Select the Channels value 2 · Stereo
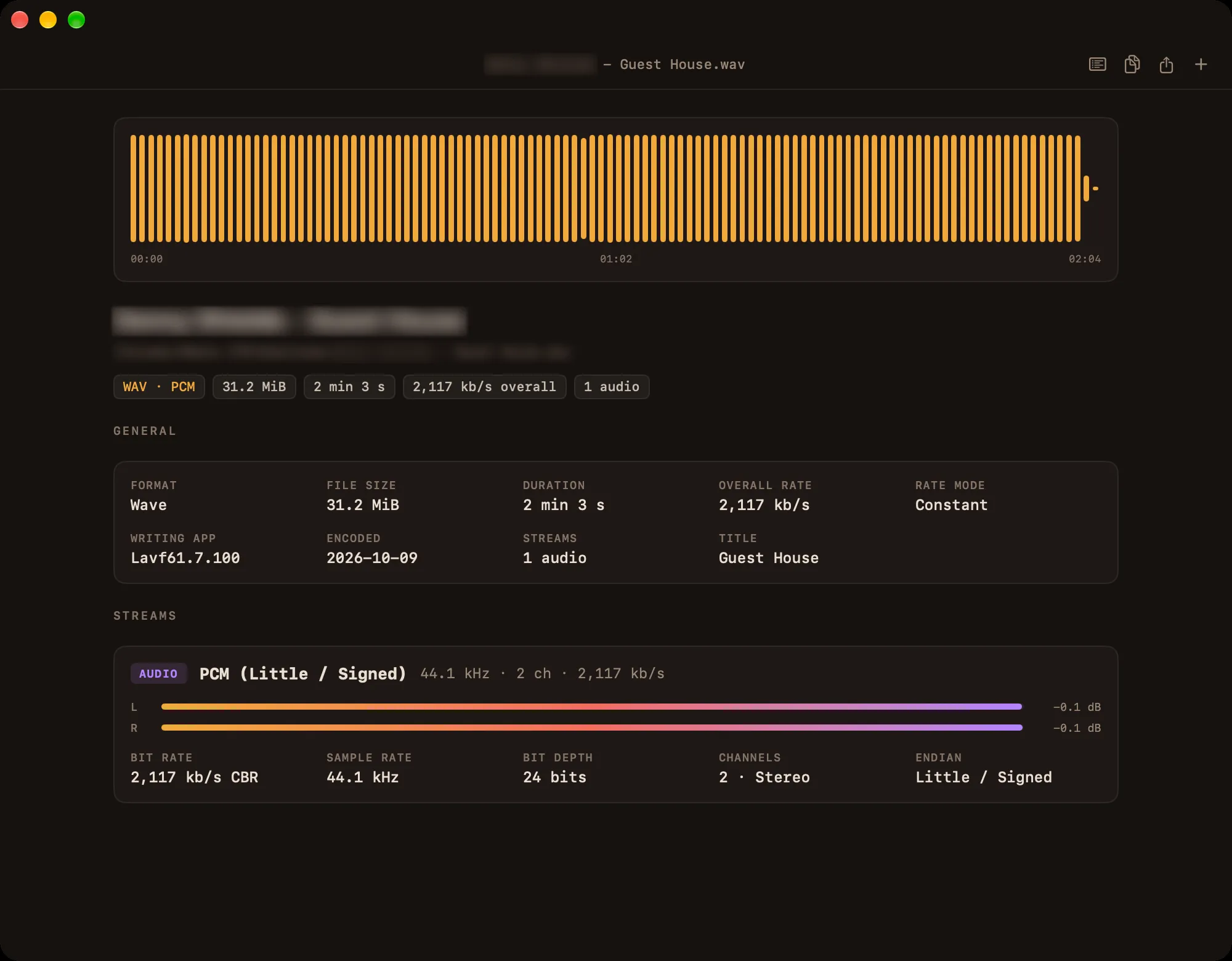The height and width of the screenshot is (961, 1232). pos(764,777)
